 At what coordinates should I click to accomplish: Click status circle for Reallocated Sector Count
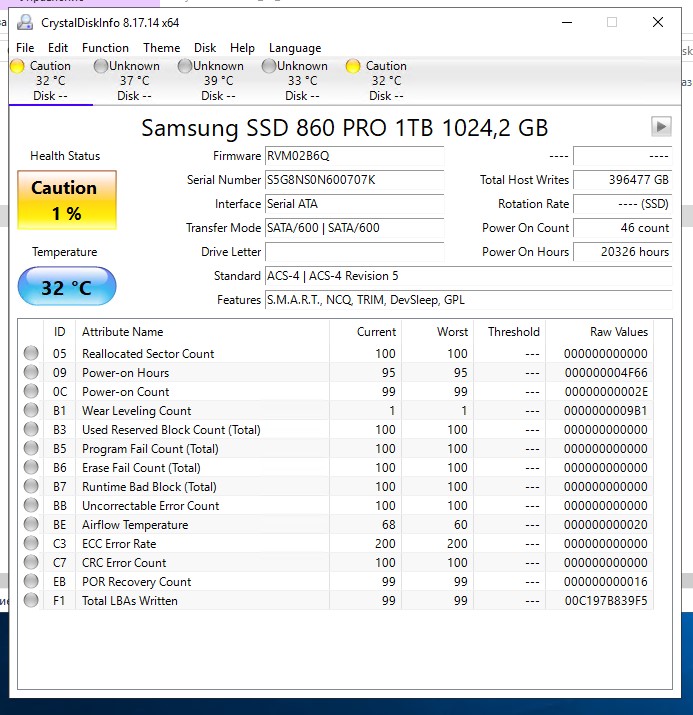31,353
